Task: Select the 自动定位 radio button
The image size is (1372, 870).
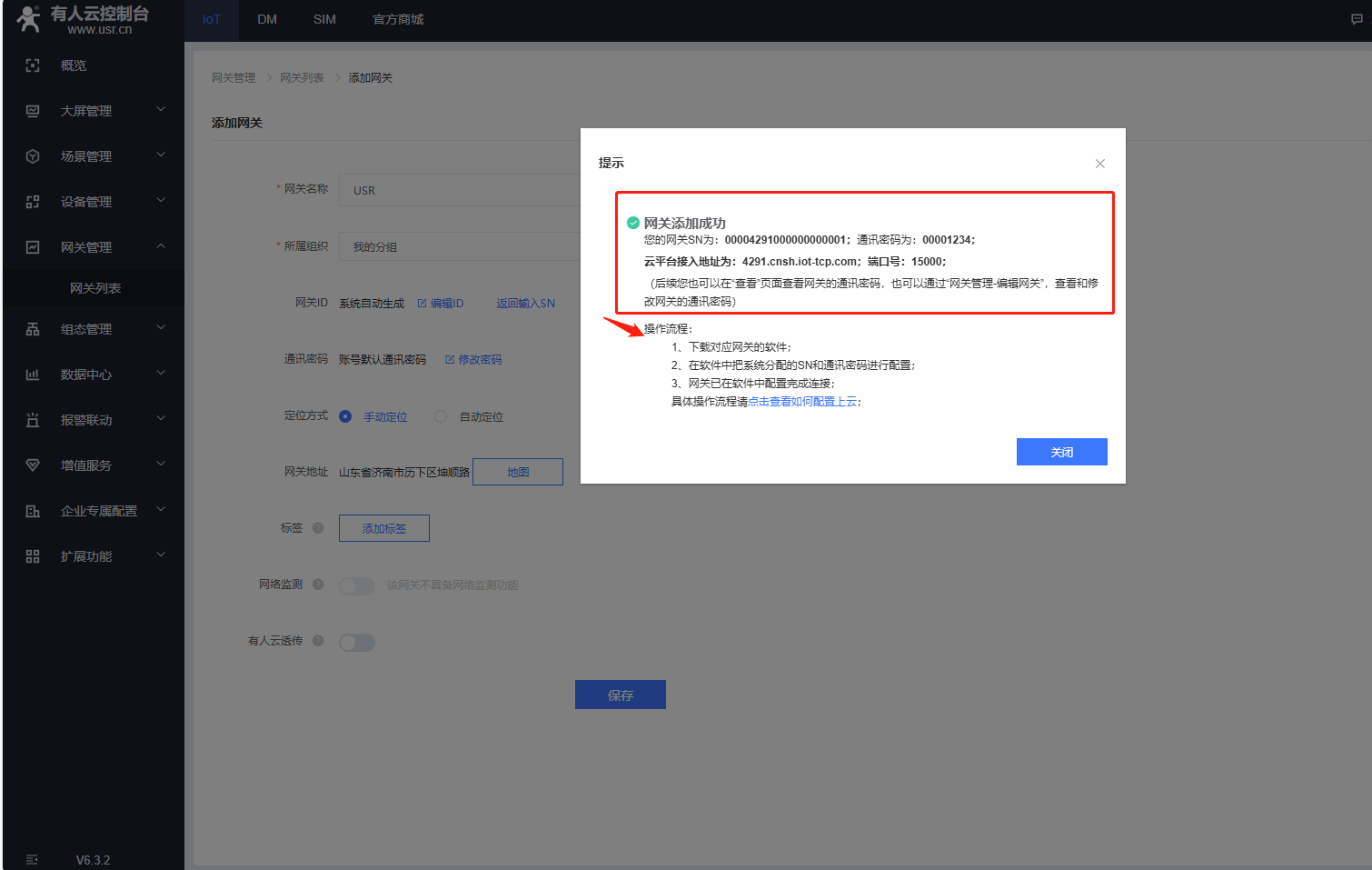Action: coord(441,416)
